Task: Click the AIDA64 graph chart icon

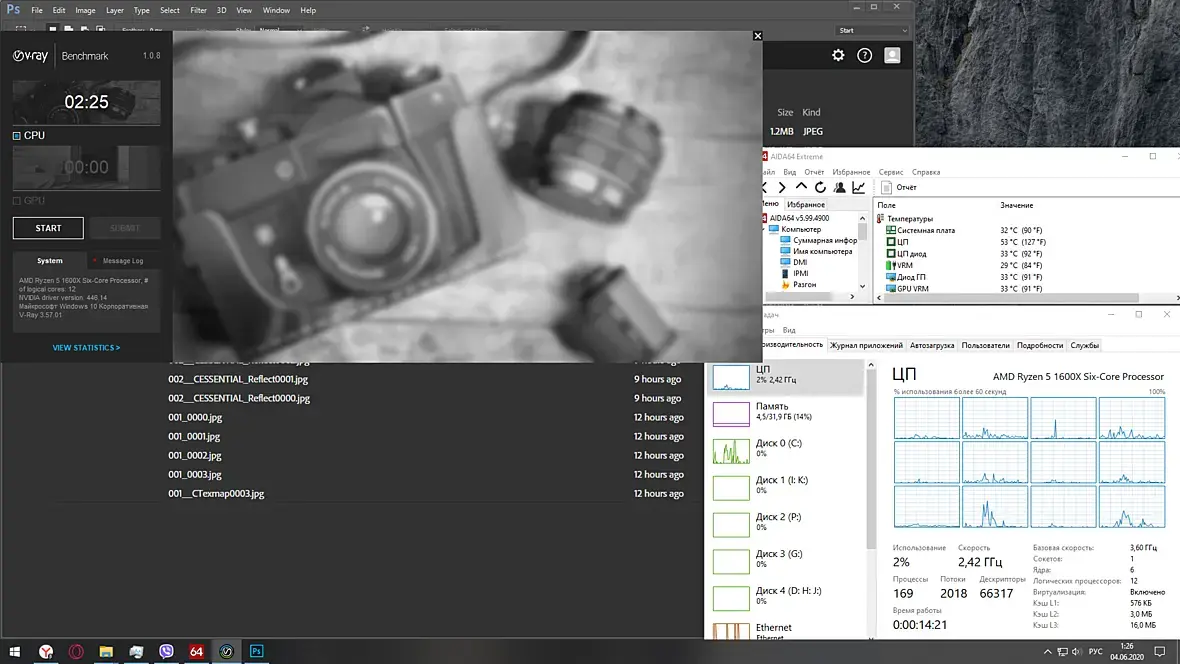Action: click(858, 187)
